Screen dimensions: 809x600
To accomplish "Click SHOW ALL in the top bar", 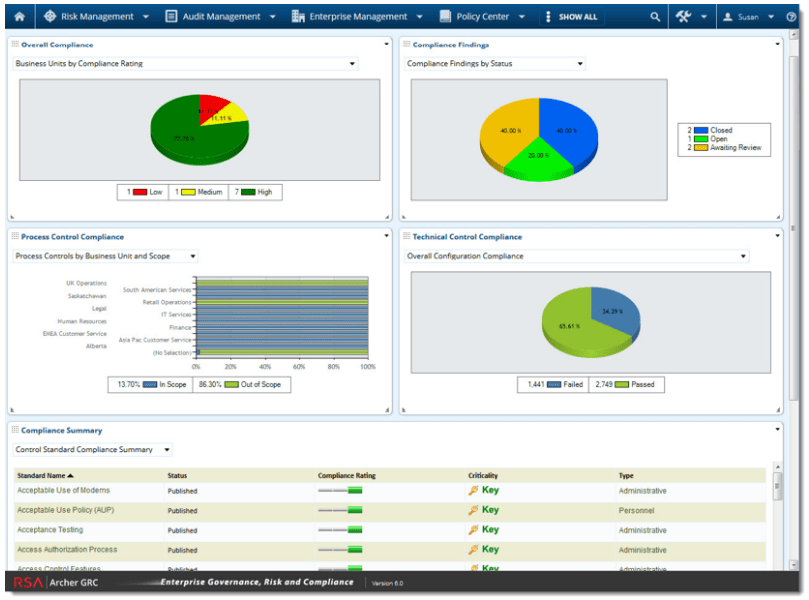I will [x=577, y=16].
